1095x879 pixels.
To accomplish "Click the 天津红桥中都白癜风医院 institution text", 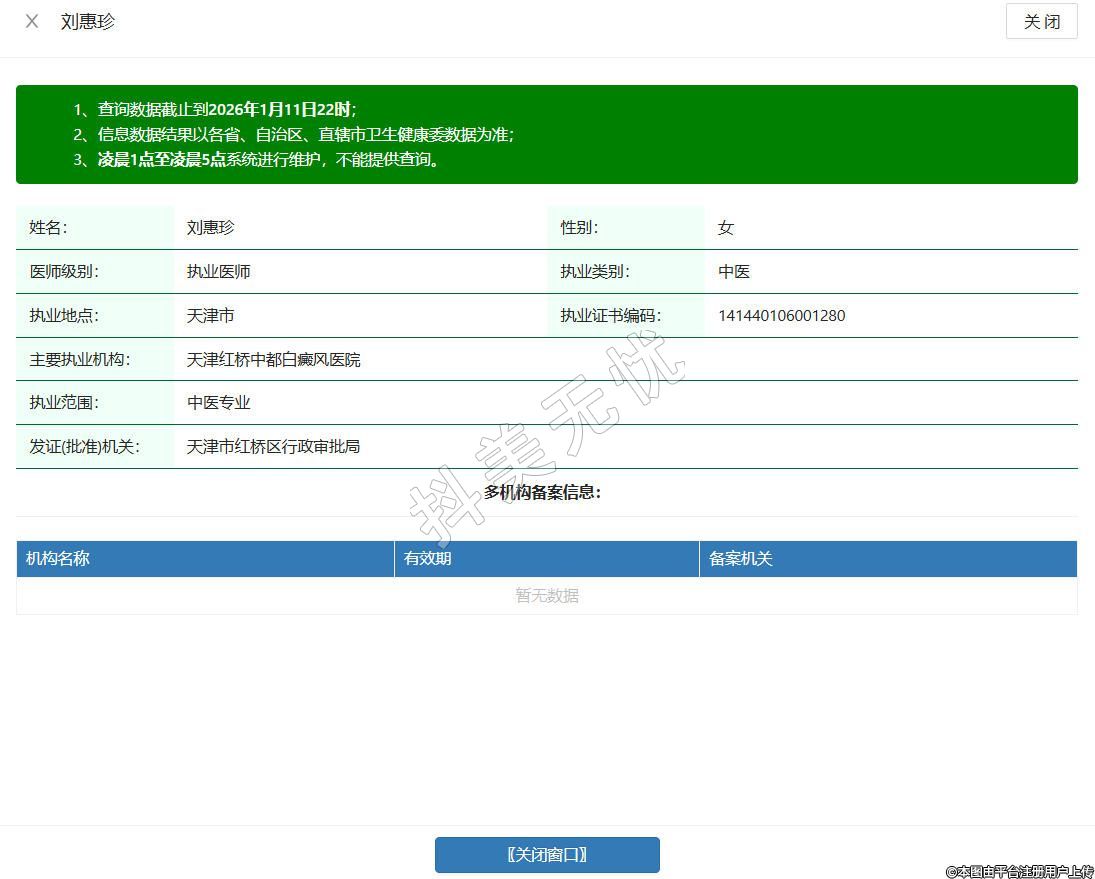I will tap(274, 360).
